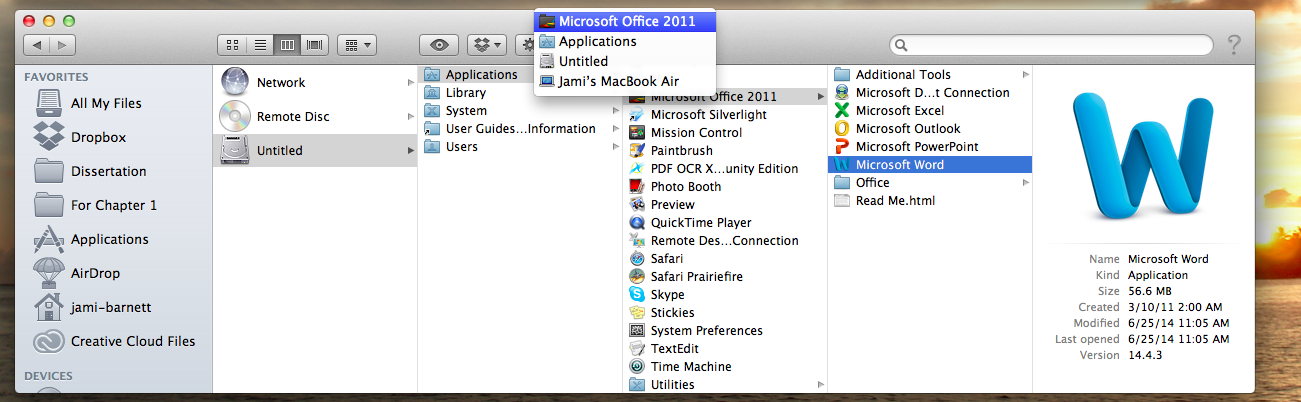1301x402 pixels.
Task: Select the column view button
Action: click(288, 45)
